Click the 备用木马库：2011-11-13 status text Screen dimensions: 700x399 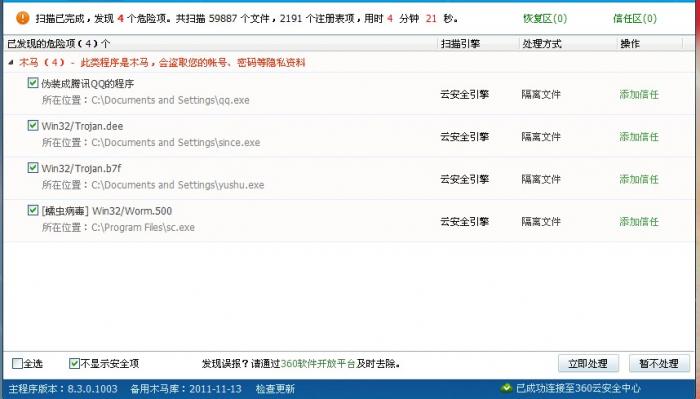186,389
